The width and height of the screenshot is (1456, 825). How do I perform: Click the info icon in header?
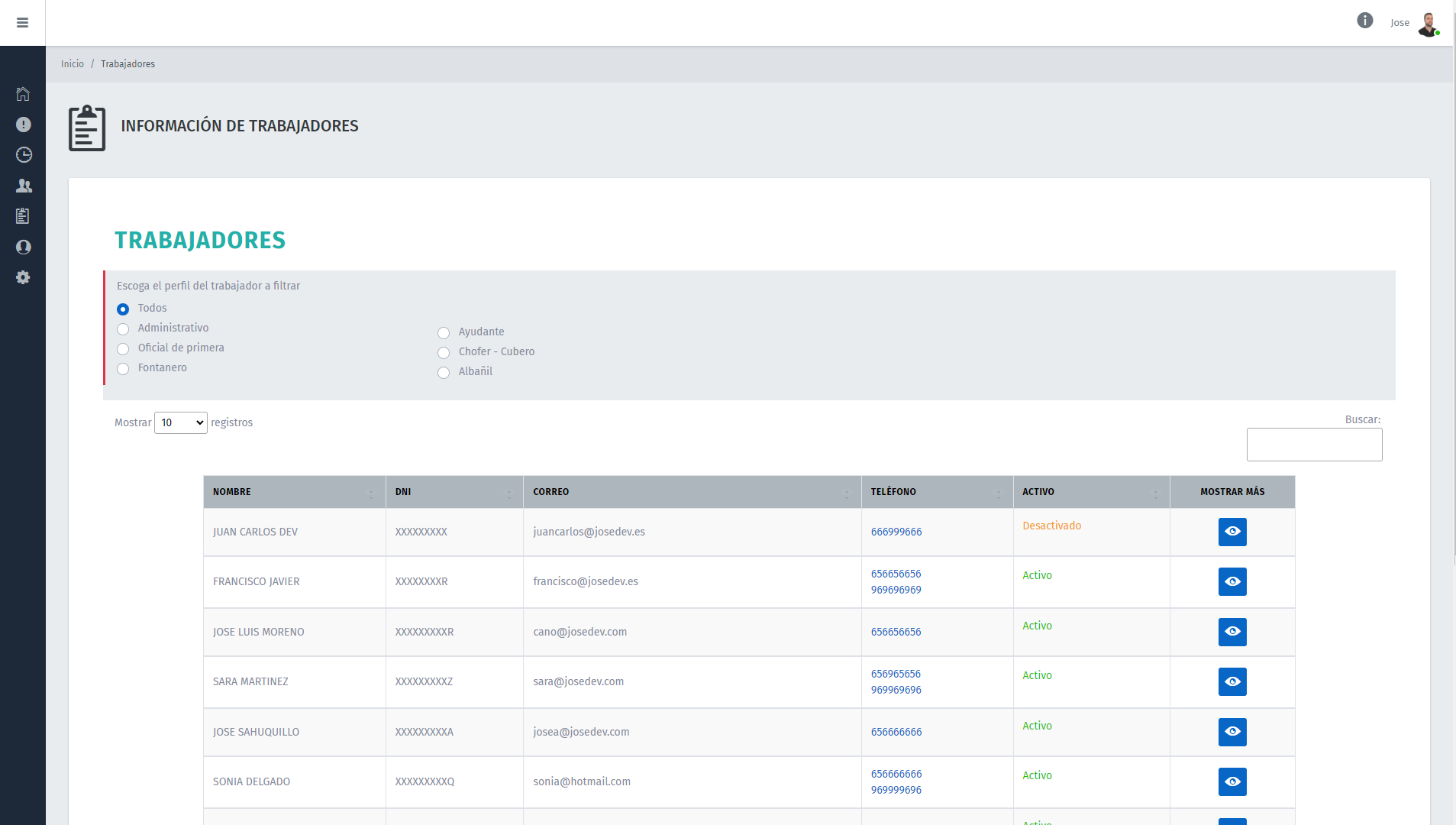point(1364,21)
